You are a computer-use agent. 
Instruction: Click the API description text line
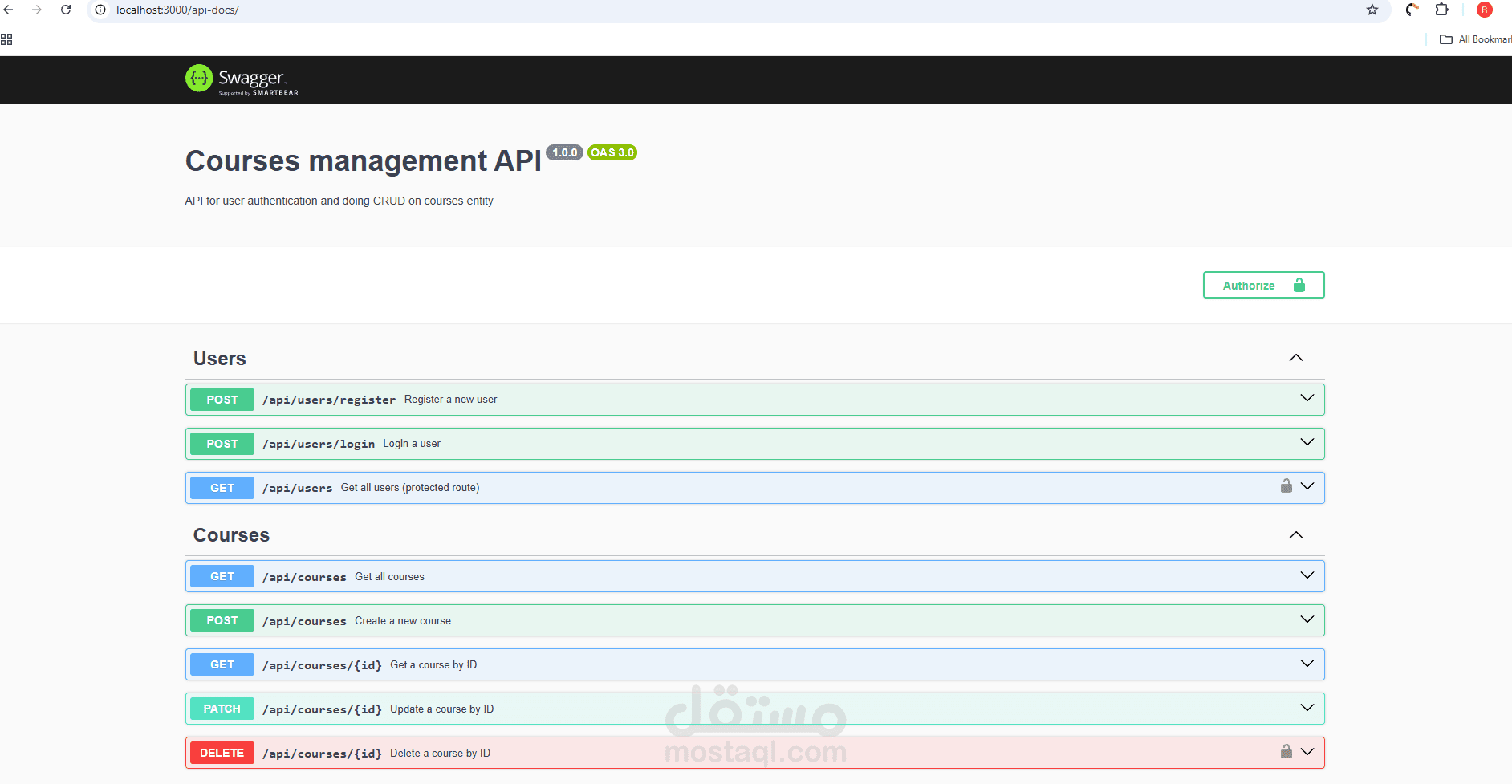(339, 201)
